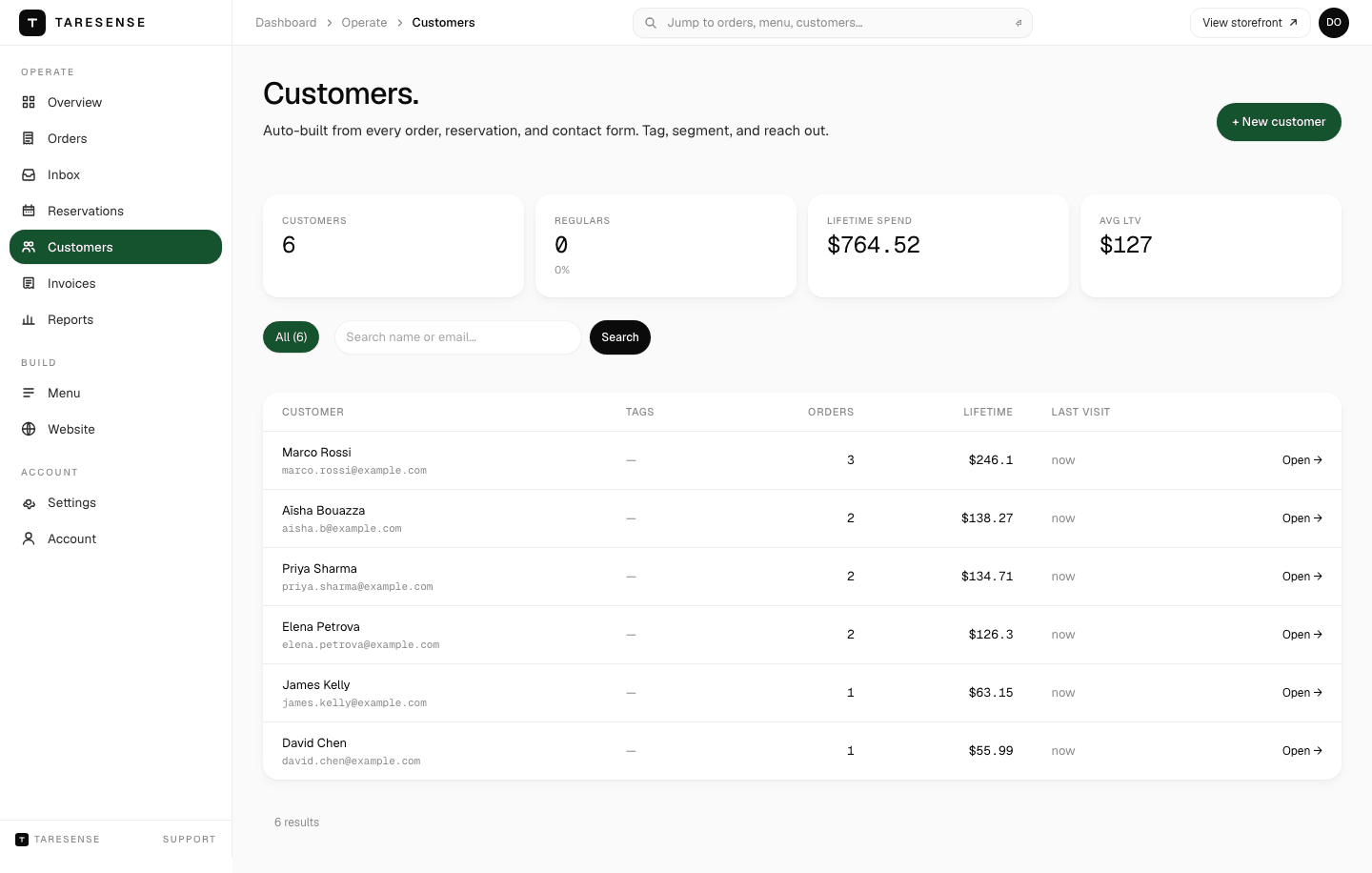1372x873 pixels.
Task: Click the Priya Sharma name
Action: coord(319,569)
